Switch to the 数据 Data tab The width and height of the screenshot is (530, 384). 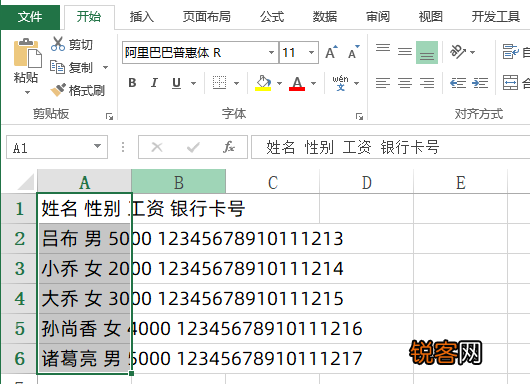pyautogui.click(x=325, y=17)
